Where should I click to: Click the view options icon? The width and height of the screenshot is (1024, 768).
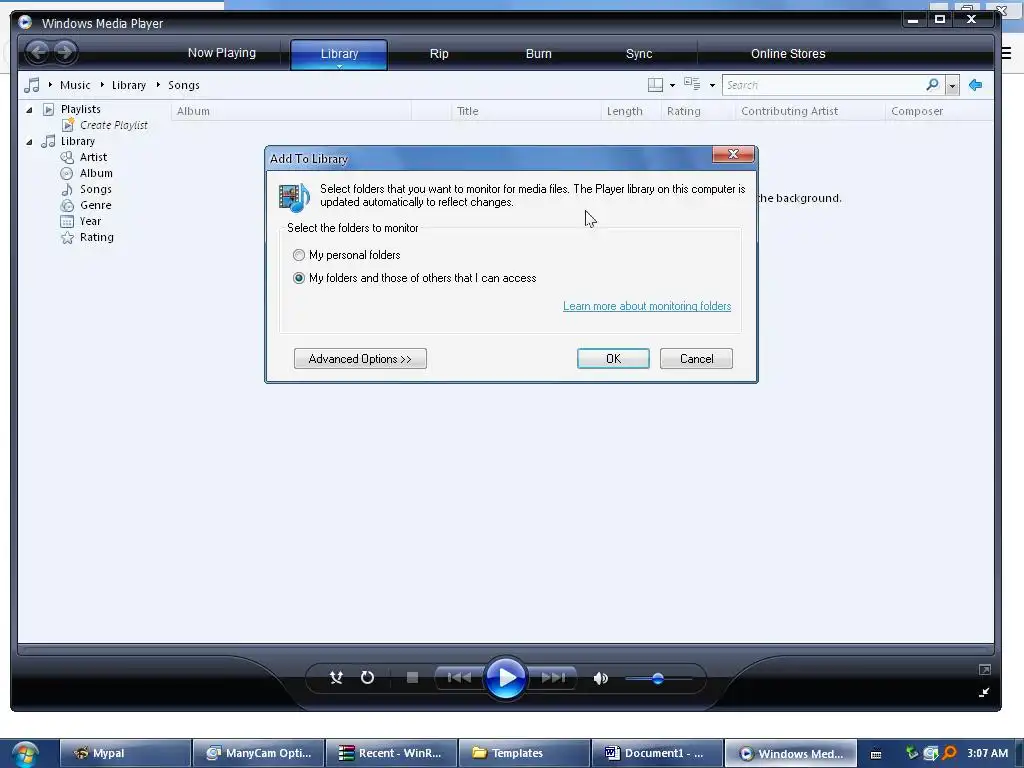coord(692,84)
